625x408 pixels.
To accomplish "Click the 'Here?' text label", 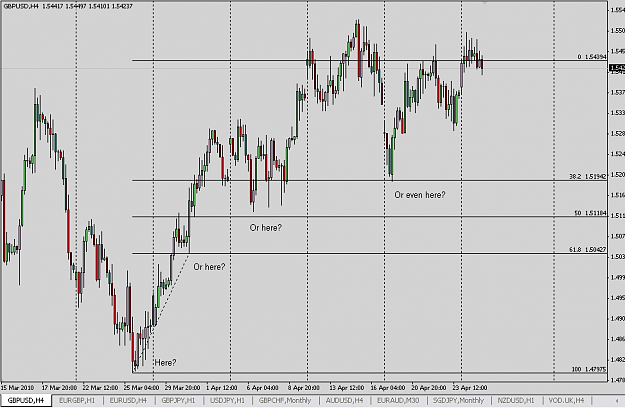I will 165,363.
